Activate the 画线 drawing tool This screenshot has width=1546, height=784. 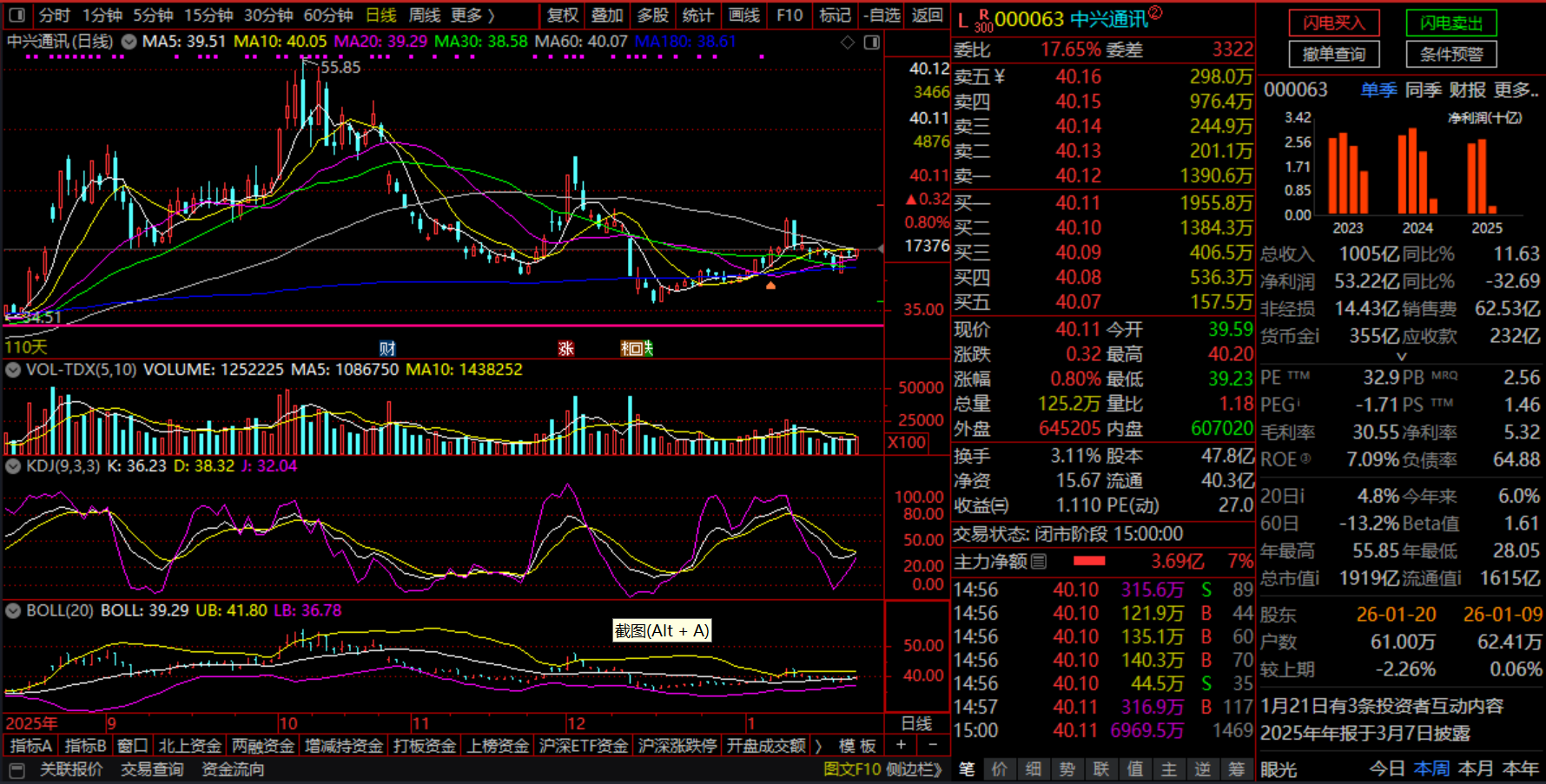coord(744,15)
